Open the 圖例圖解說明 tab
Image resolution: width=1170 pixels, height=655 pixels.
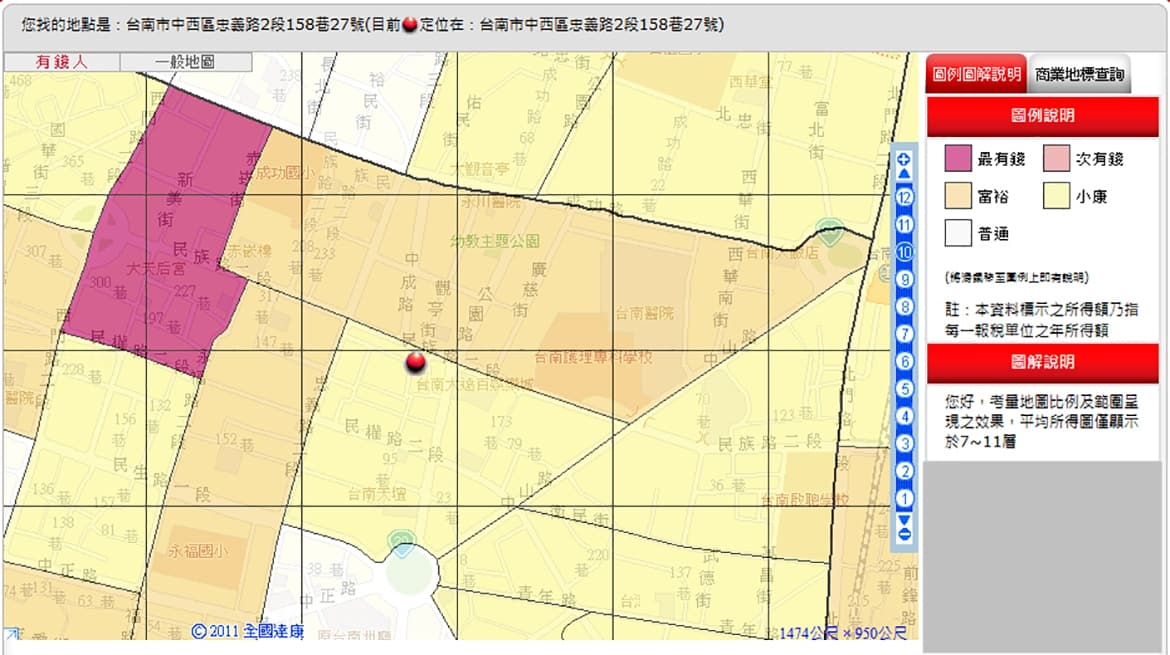976,74
